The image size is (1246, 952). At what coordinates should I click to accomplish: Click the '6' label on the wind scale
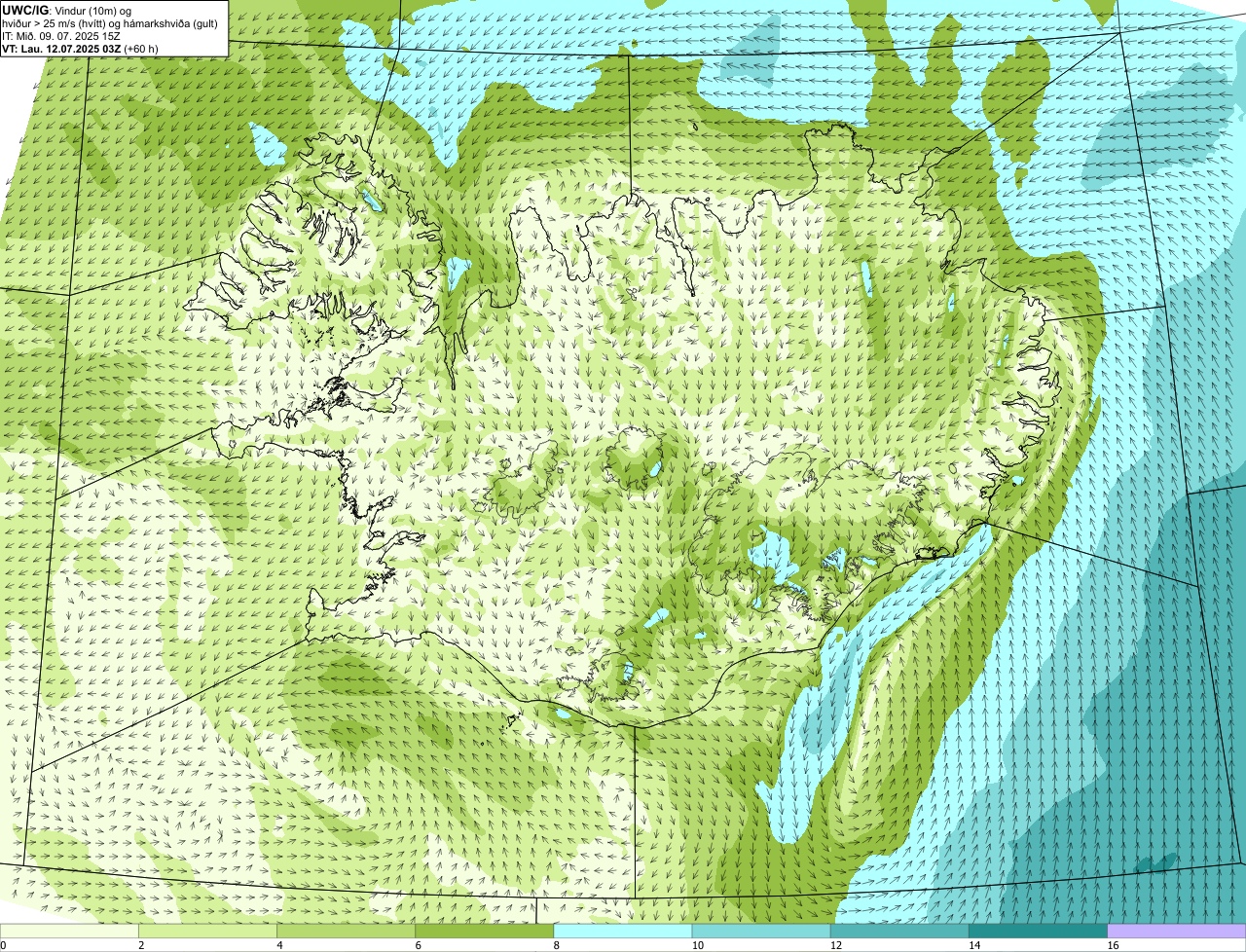coord(419,945)
